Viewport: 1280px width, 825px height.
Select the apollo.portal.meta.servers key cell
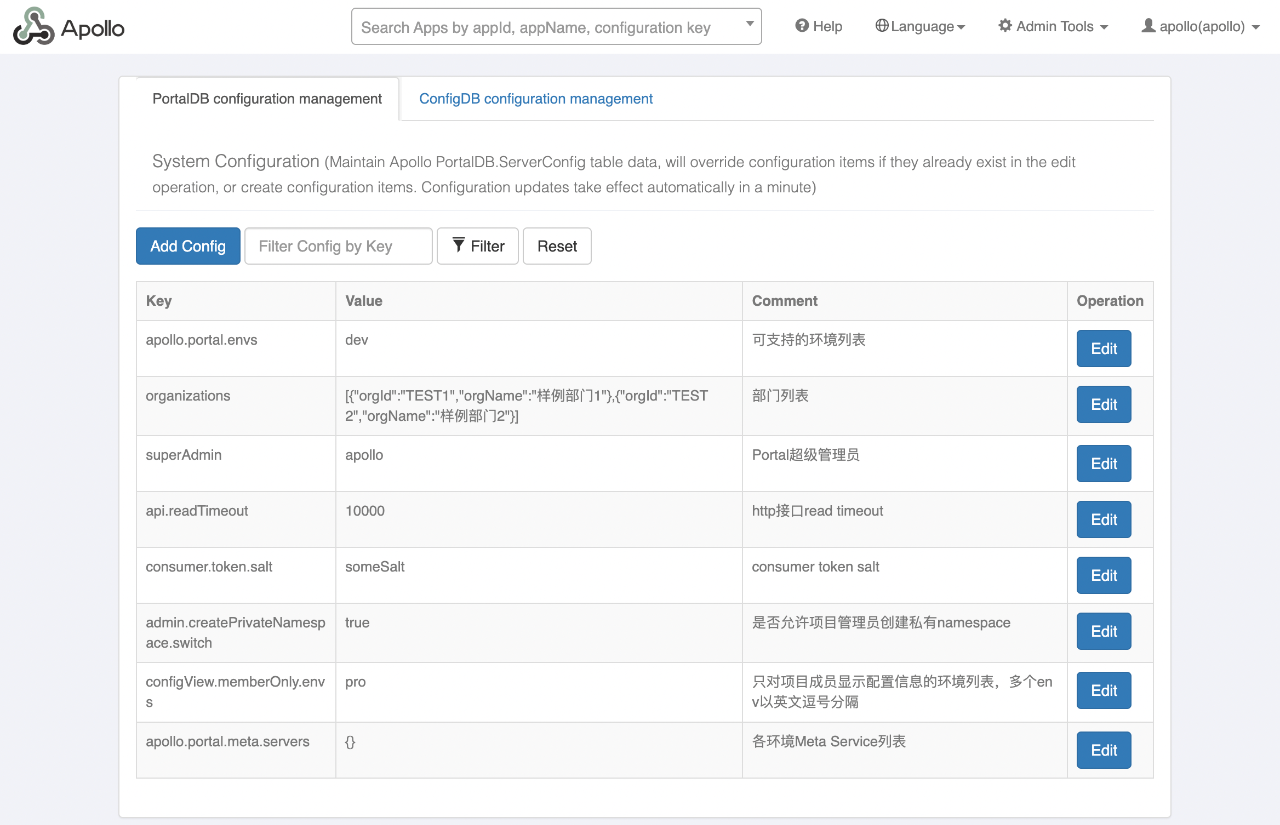coord(236,750)
